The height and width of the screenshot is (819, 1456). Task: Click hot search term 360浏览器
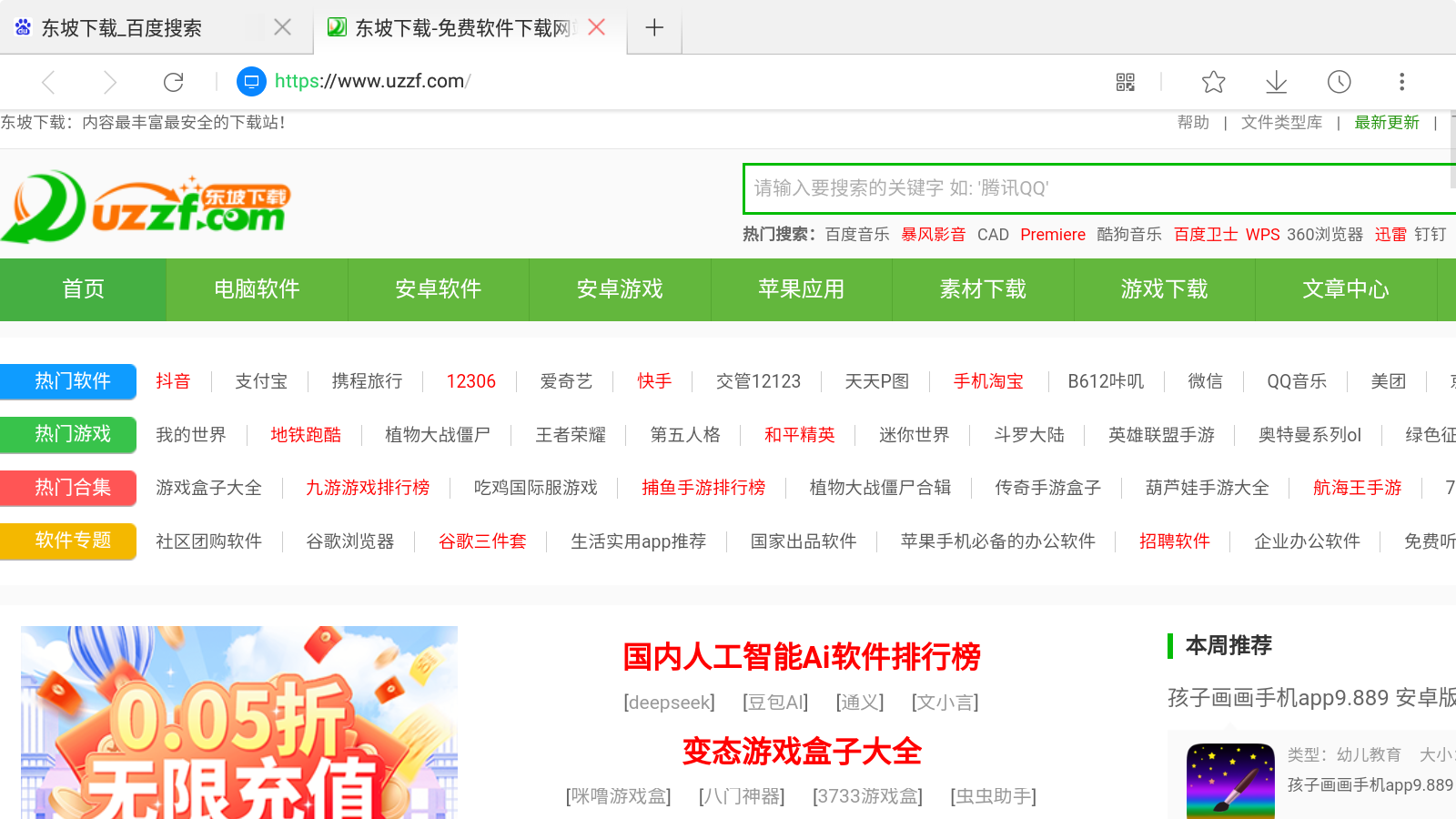point(1324,235)
